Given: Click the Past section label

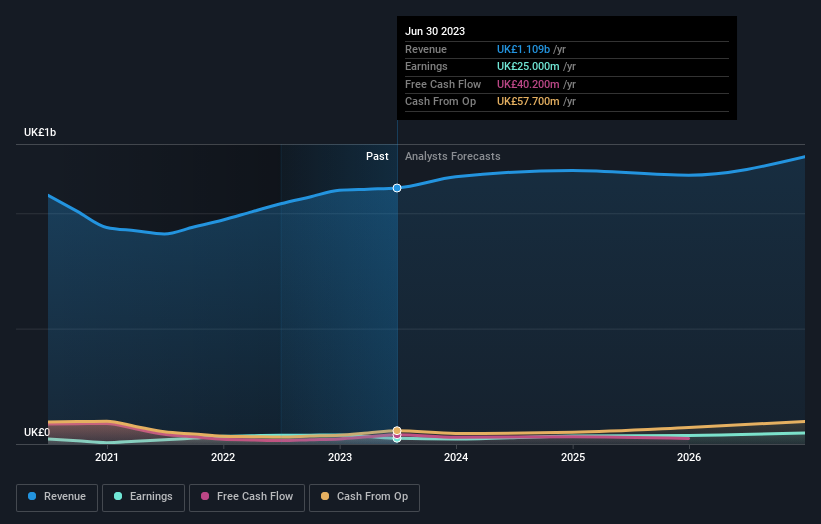Looking at the screenshot, I should 377,157.
